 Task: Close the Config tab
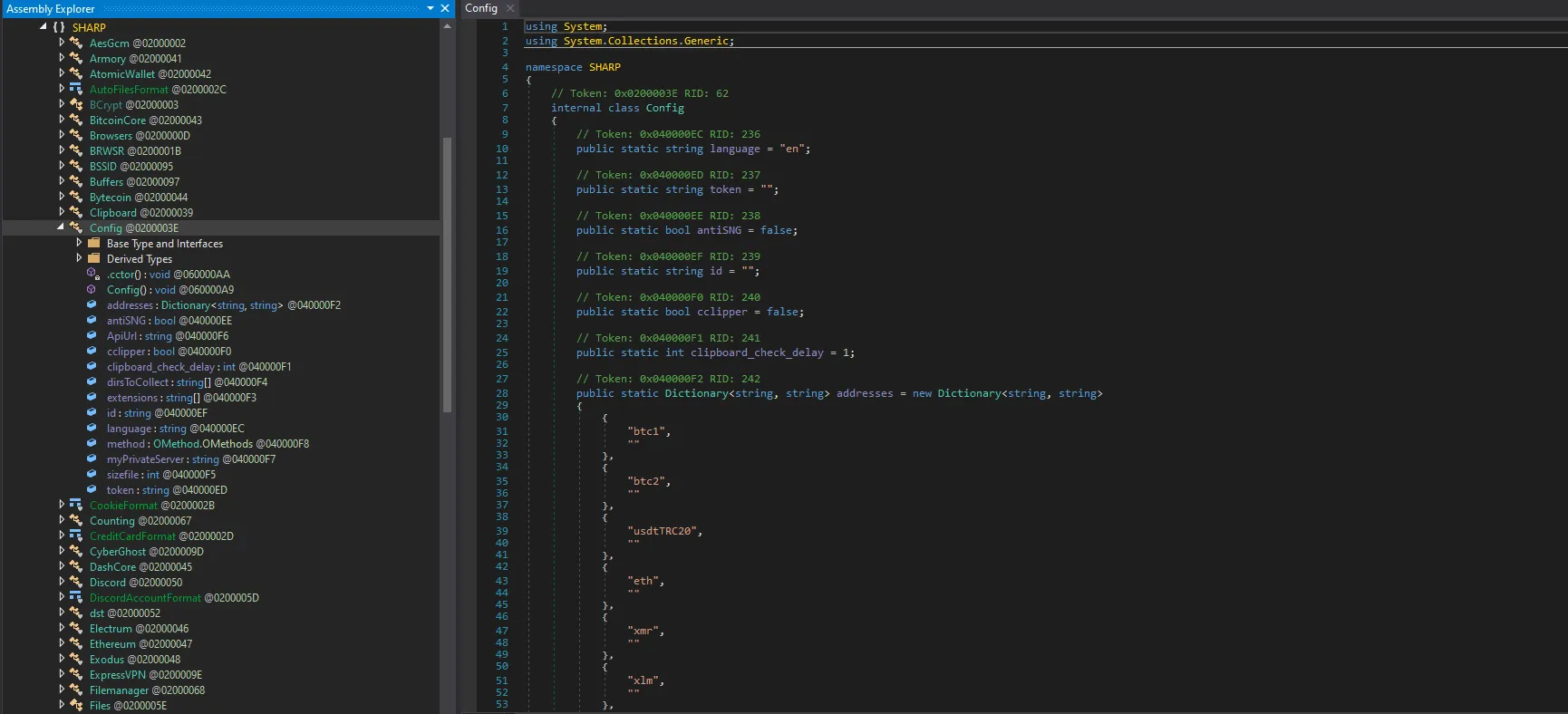click(x=510, y=8)
